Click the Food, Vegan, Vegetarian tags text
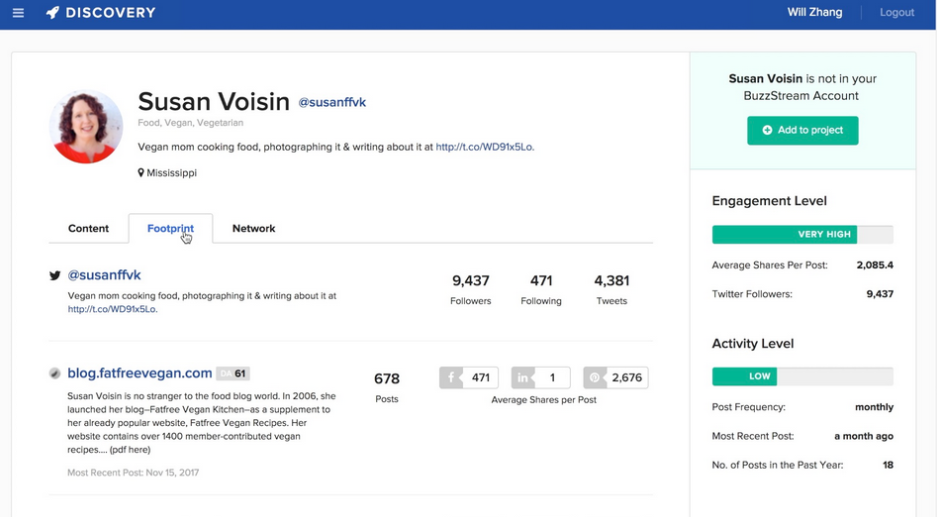This screenshot has width=937, height=517. (191, 123)
